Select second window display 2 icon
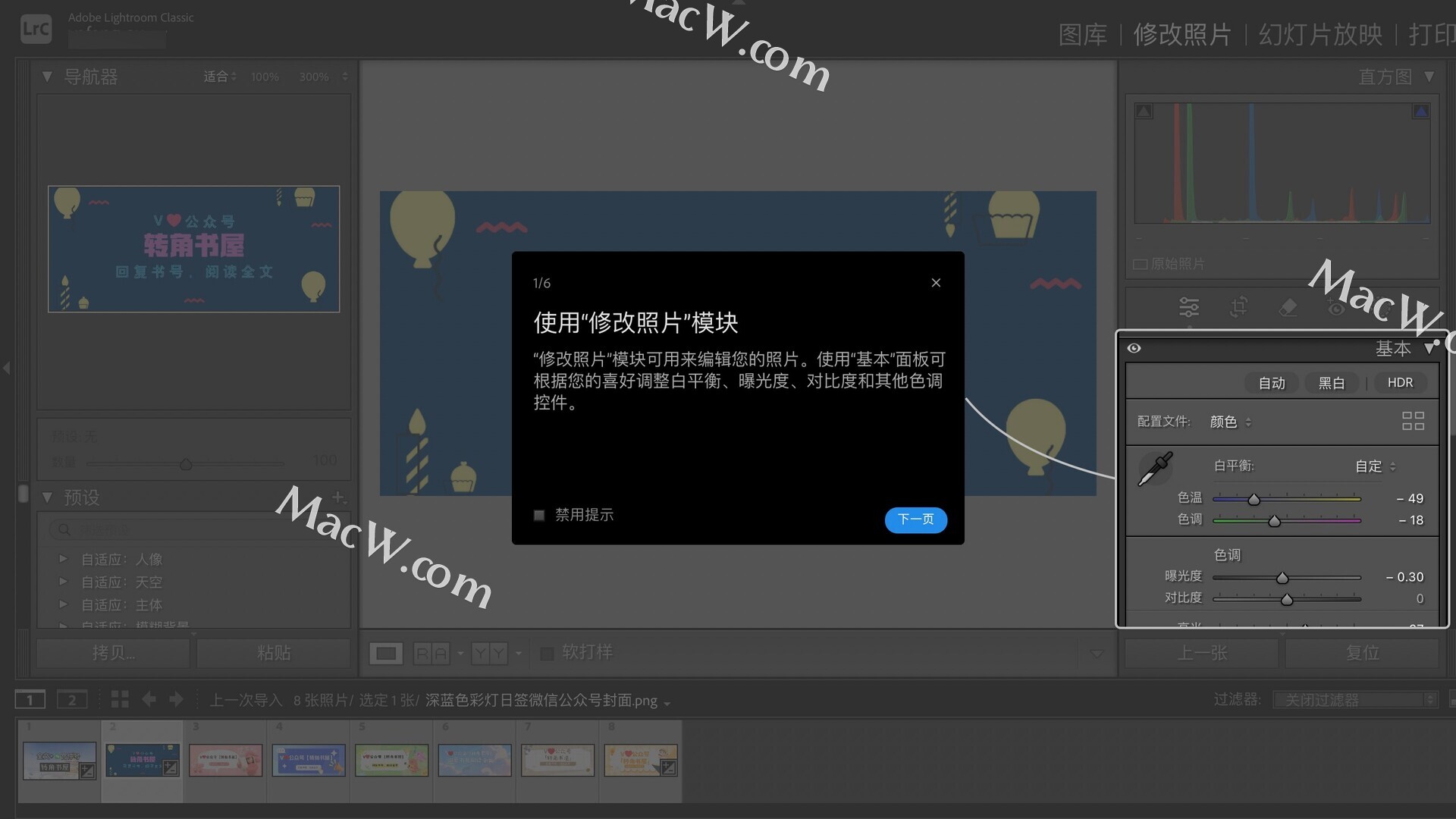1456x819 pixels. pyautogui.click(x=72, y=699)
